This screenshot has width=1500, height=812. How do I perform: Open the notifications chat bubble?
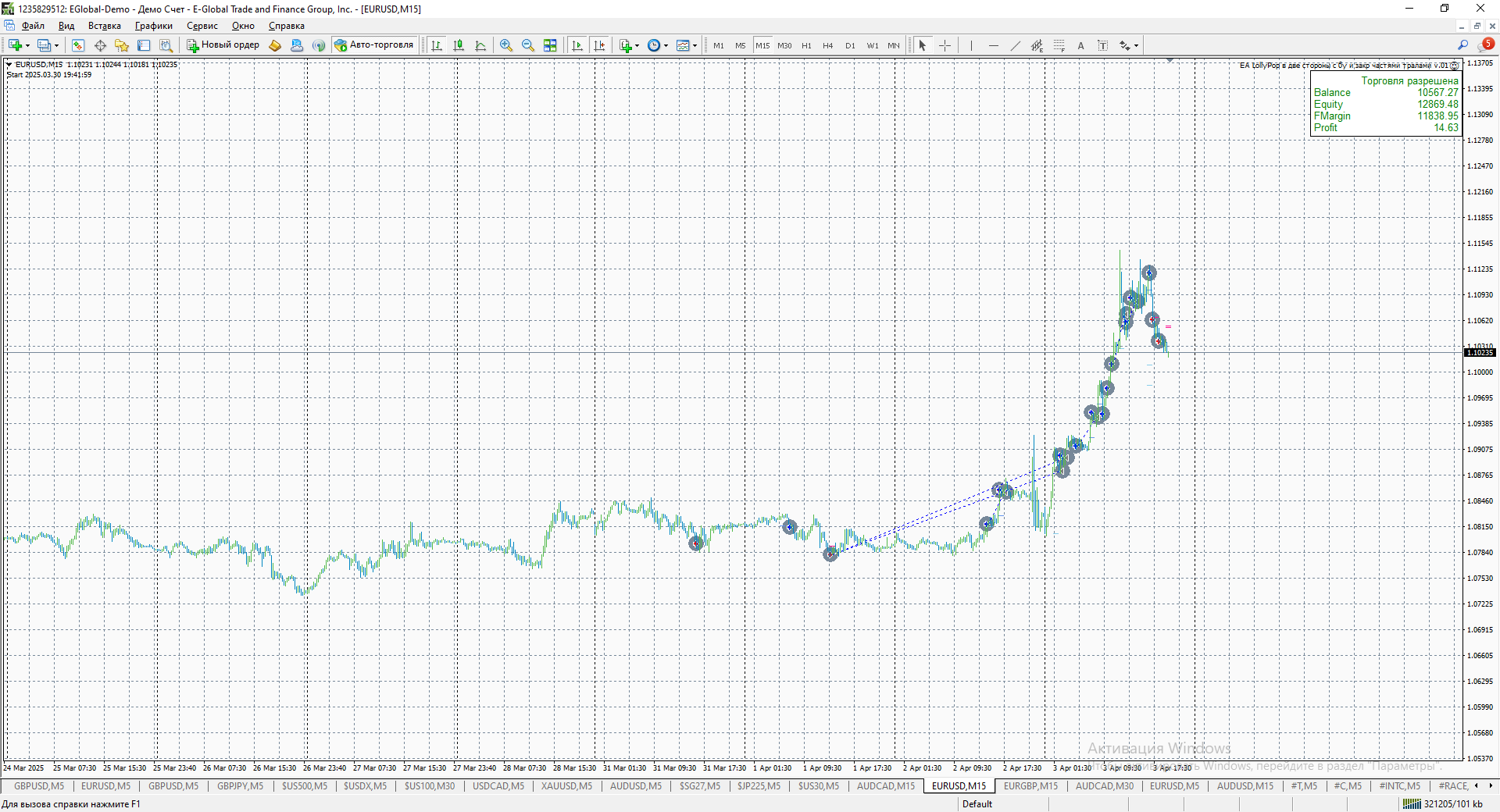tap(1486, 45)
